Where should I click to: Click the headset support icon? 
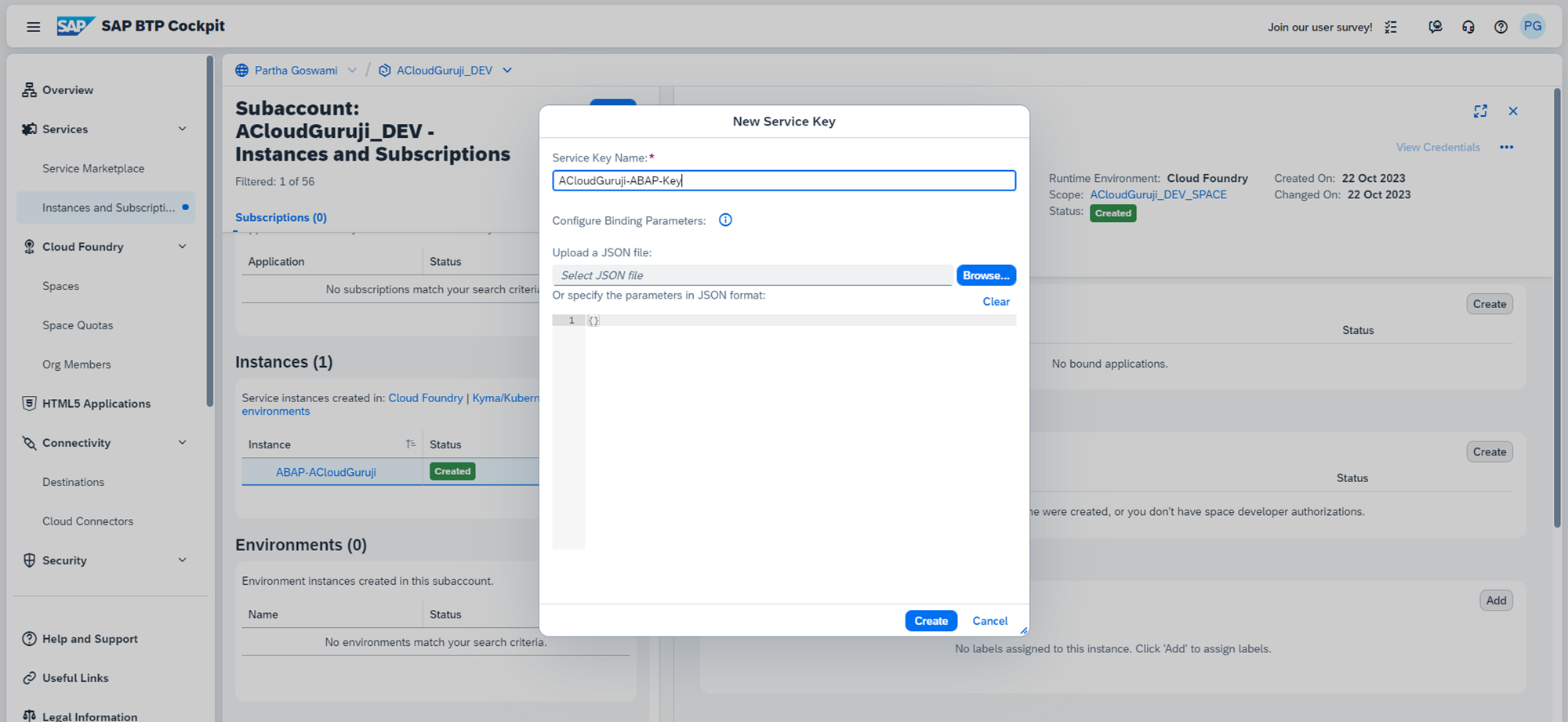[x=1468, y=27]
